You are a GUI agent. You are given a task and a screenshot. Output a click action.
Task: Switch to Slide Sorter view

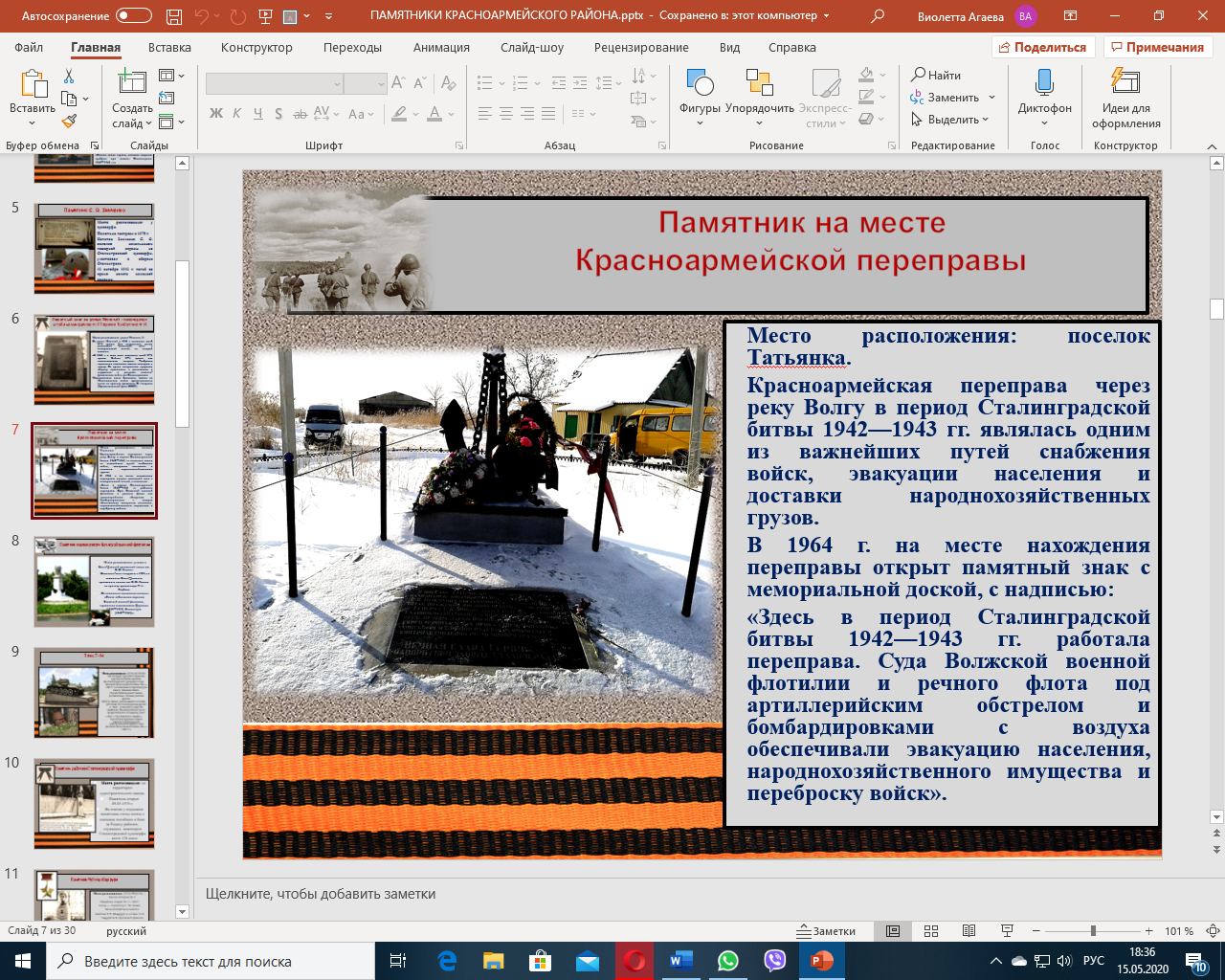click(931, 931)
